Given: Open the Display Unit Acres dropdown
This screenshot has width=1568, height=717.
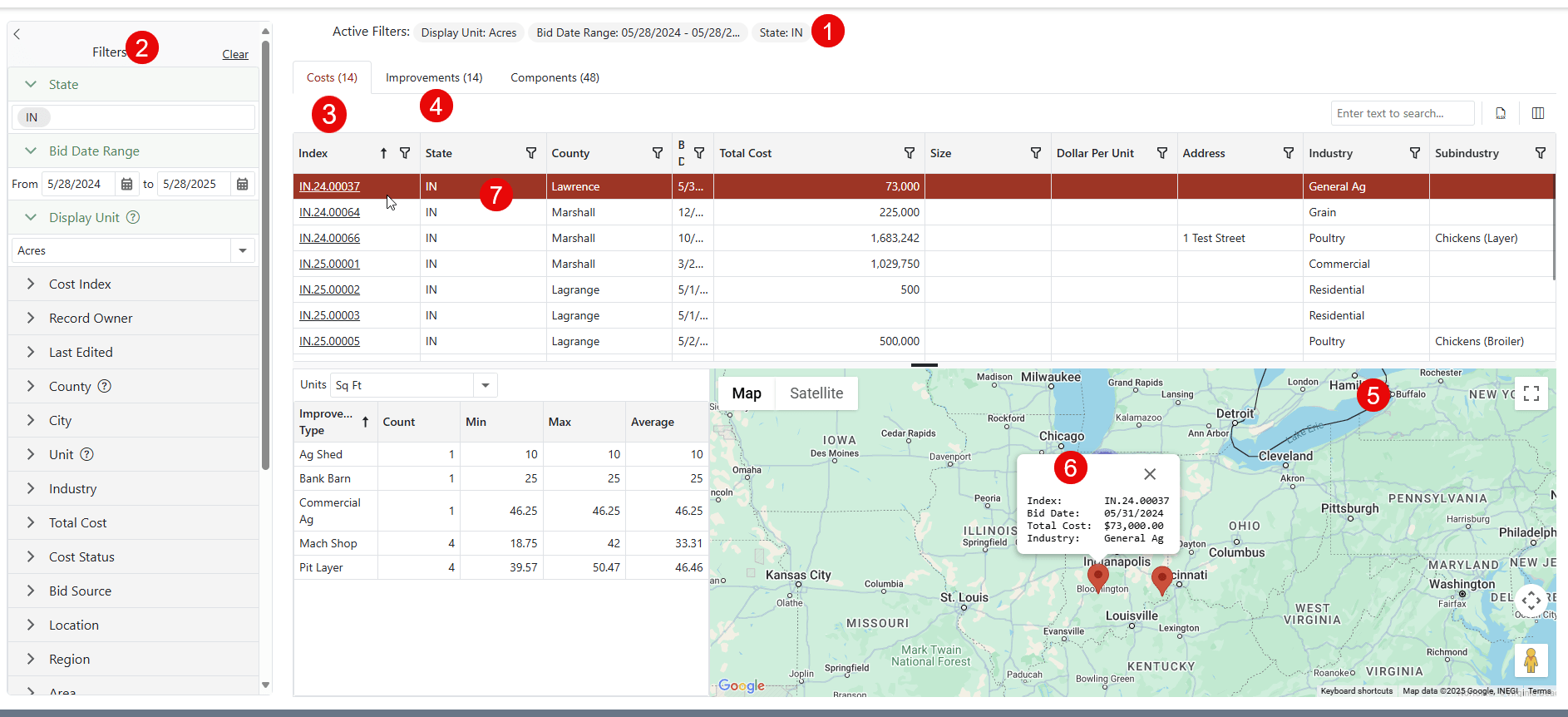Looking at the screenshot, I should pyautogui.click(x=242, y=250).
